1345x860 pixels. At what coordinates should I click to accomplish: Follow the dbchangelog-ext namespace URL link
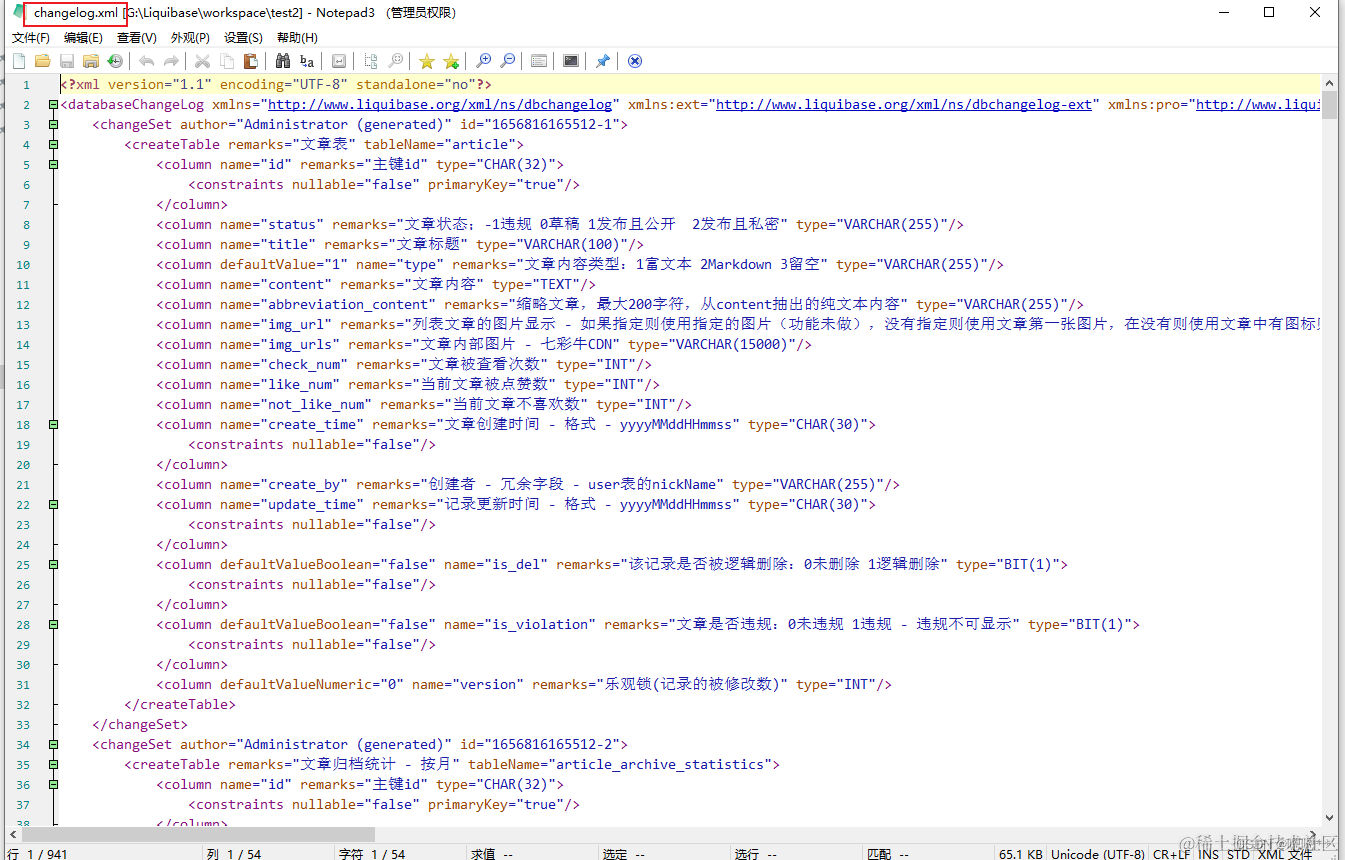click(x=904, y=104)
